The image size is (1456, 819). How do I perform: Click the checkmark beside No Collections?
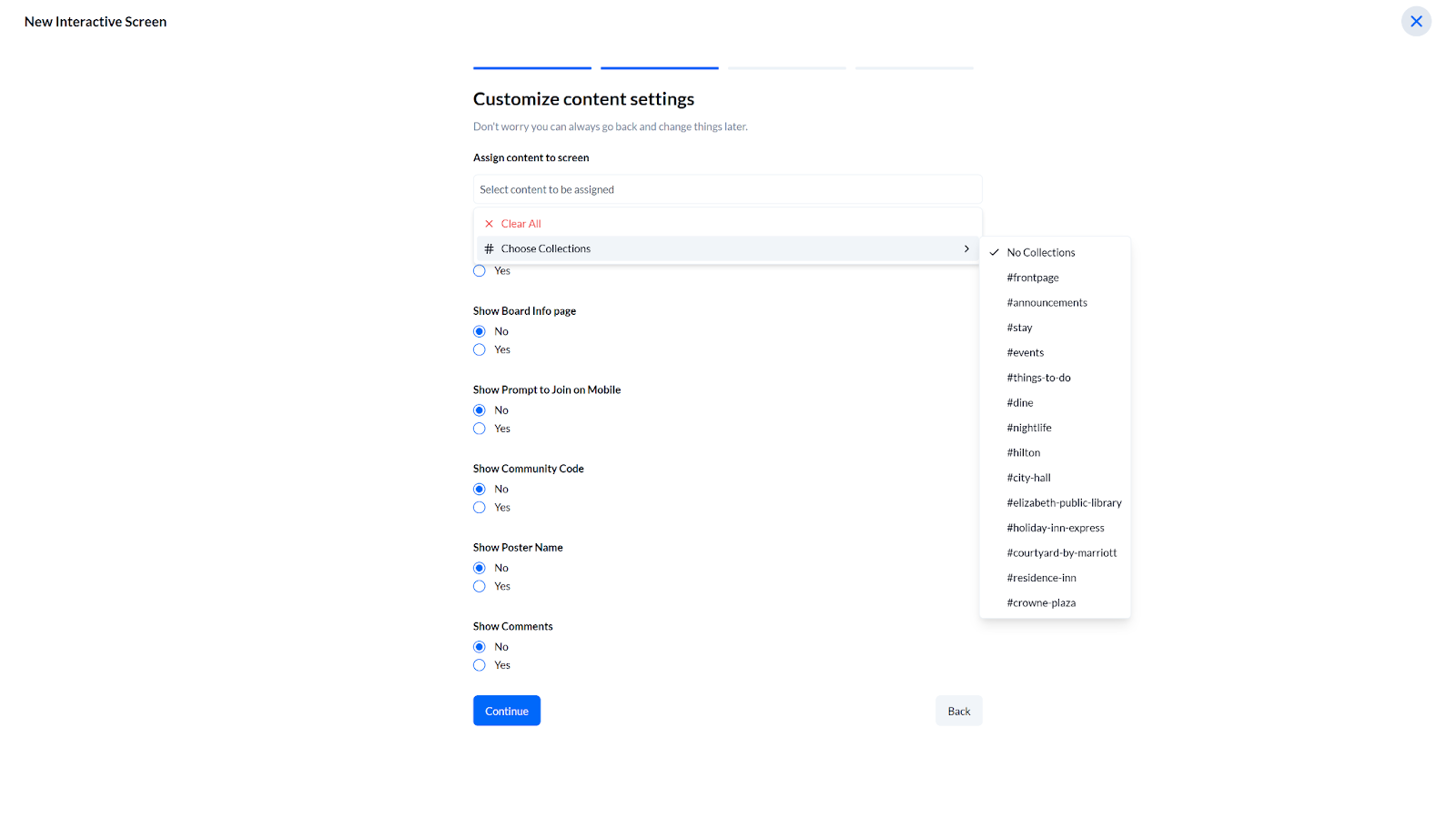[x=995, y=253]
